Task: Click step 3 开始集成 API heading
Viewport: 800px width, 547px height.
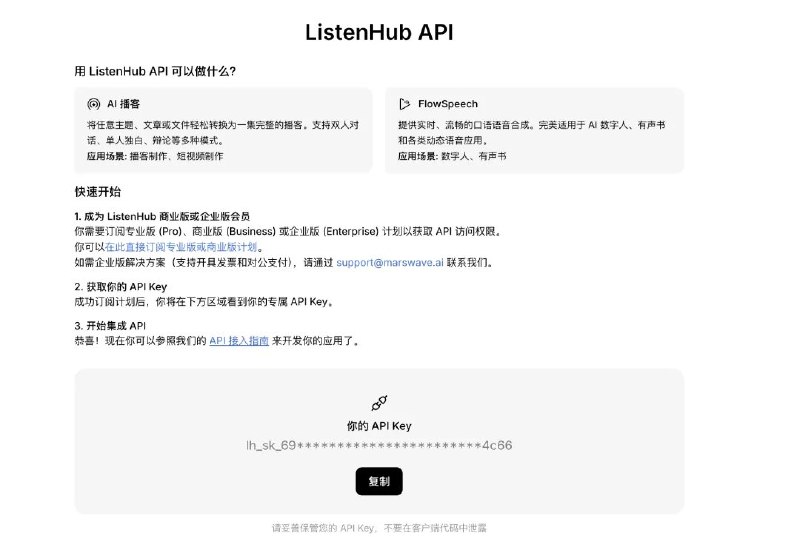Action: tap(110, 326)
